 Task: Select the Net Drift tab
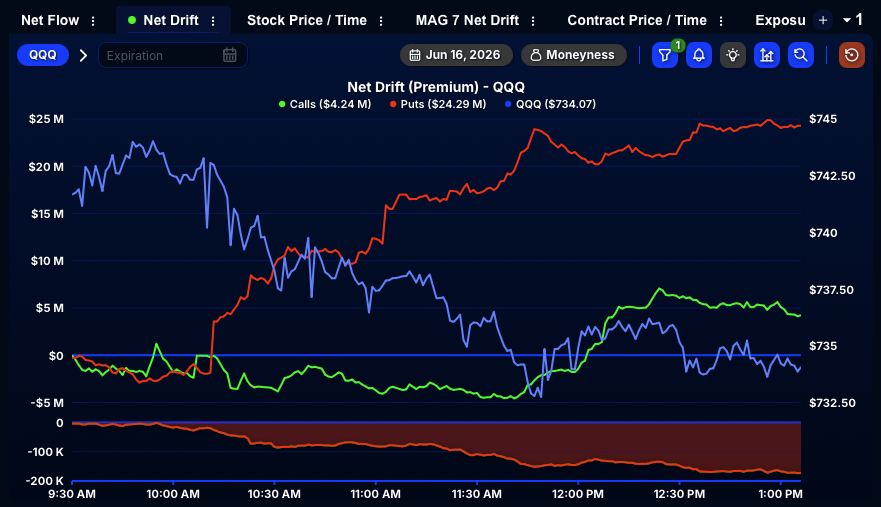click(171, 20)
